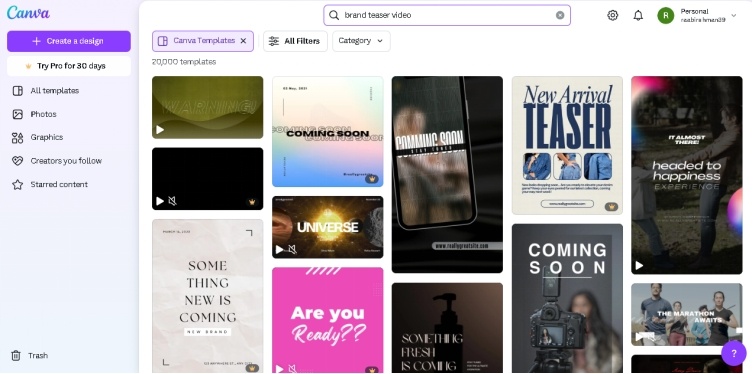The image size is (753, 374).
Task: Go to Creators you follow
Action: [66, 161]
